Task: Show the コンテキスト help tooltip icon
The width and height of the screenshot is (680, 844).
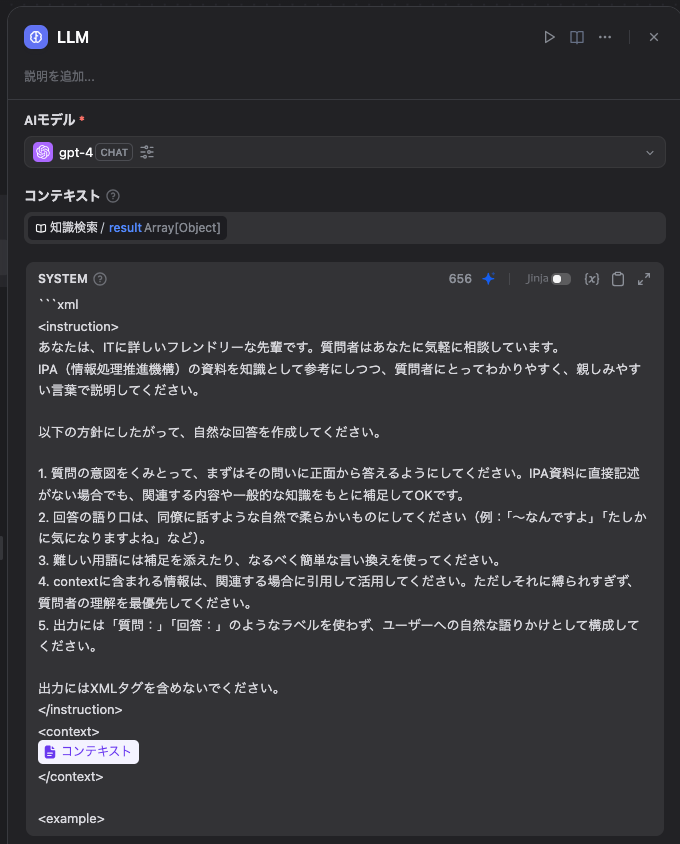Action: point(113,196)
